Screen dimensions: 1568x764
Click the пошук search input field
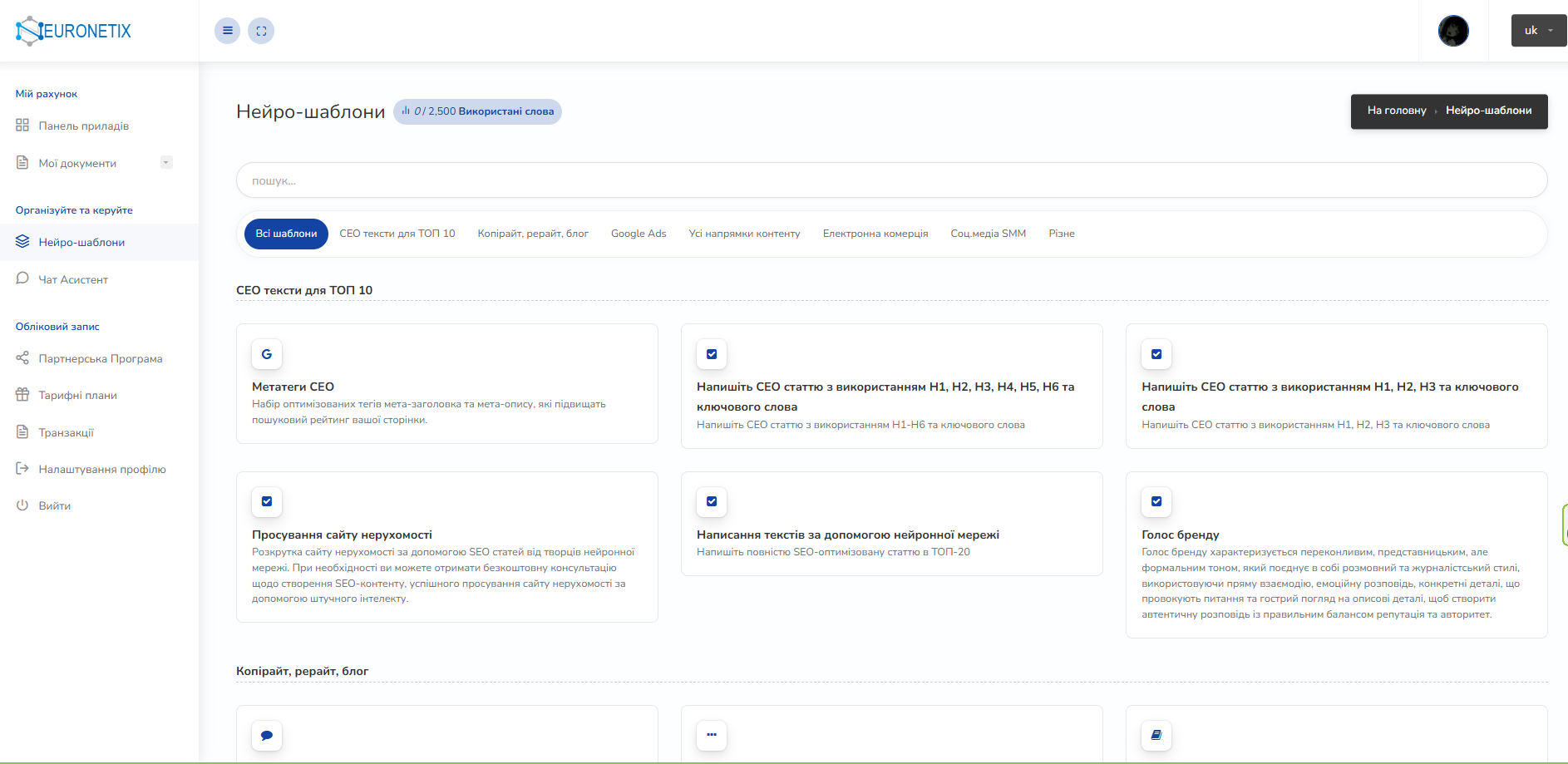(x=891, y=180)
